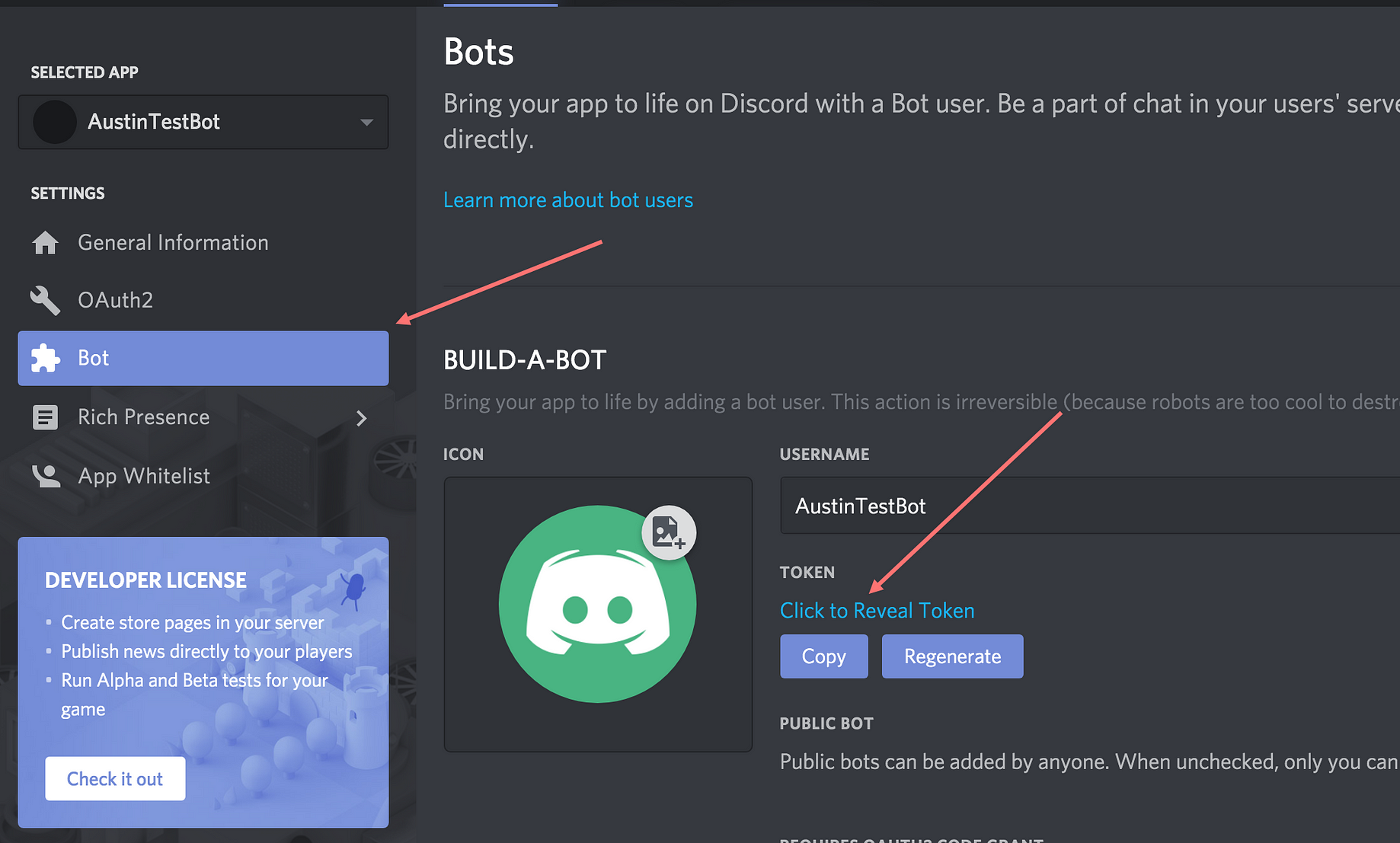The width and height of the screenshot is (1400, 843).
Task: Click the green Discord bot icon image
Action: click(597, 605)
